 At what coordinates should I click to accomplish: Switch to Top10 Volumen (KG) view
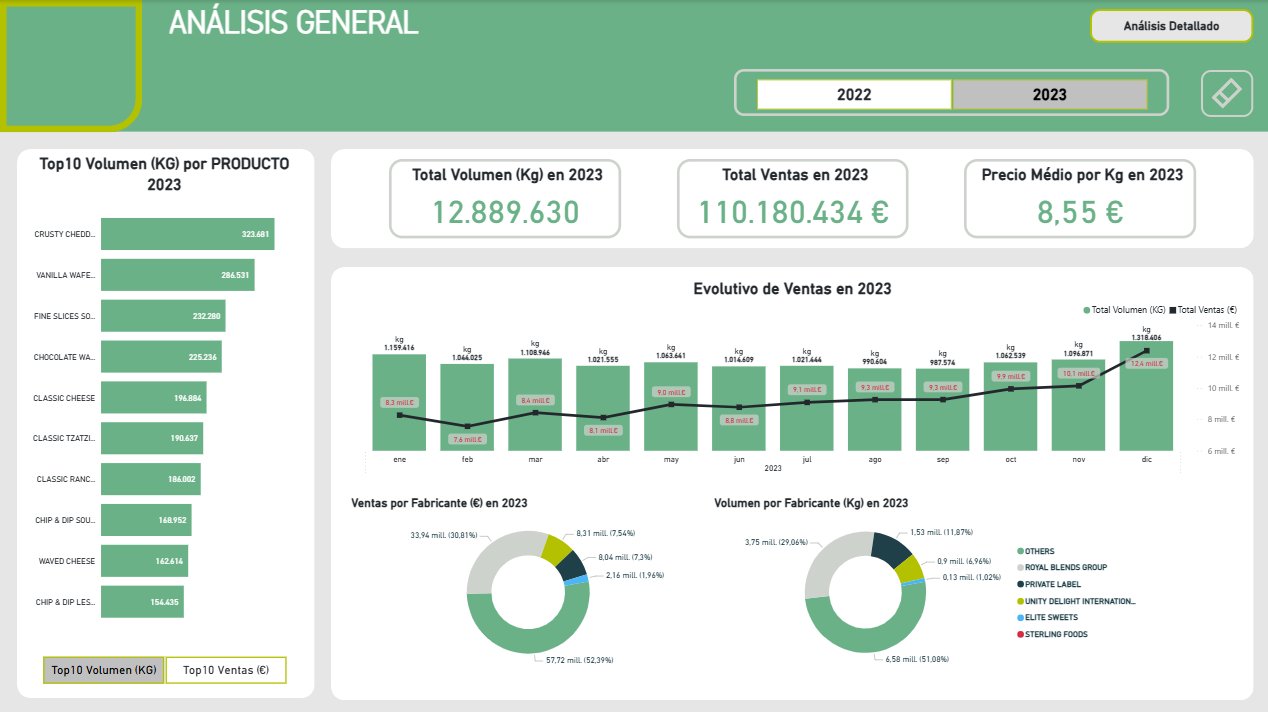coord(104,670)
